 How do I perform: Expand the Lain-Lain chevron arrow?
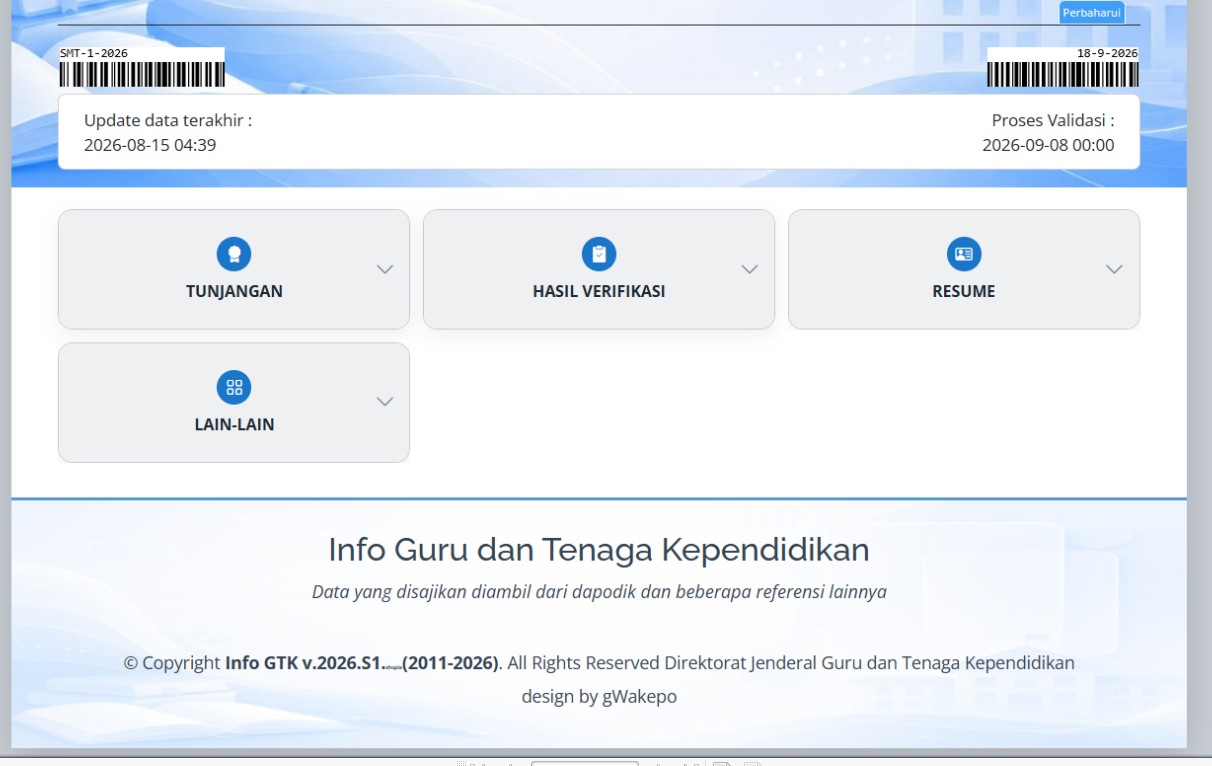pos(385,401)
